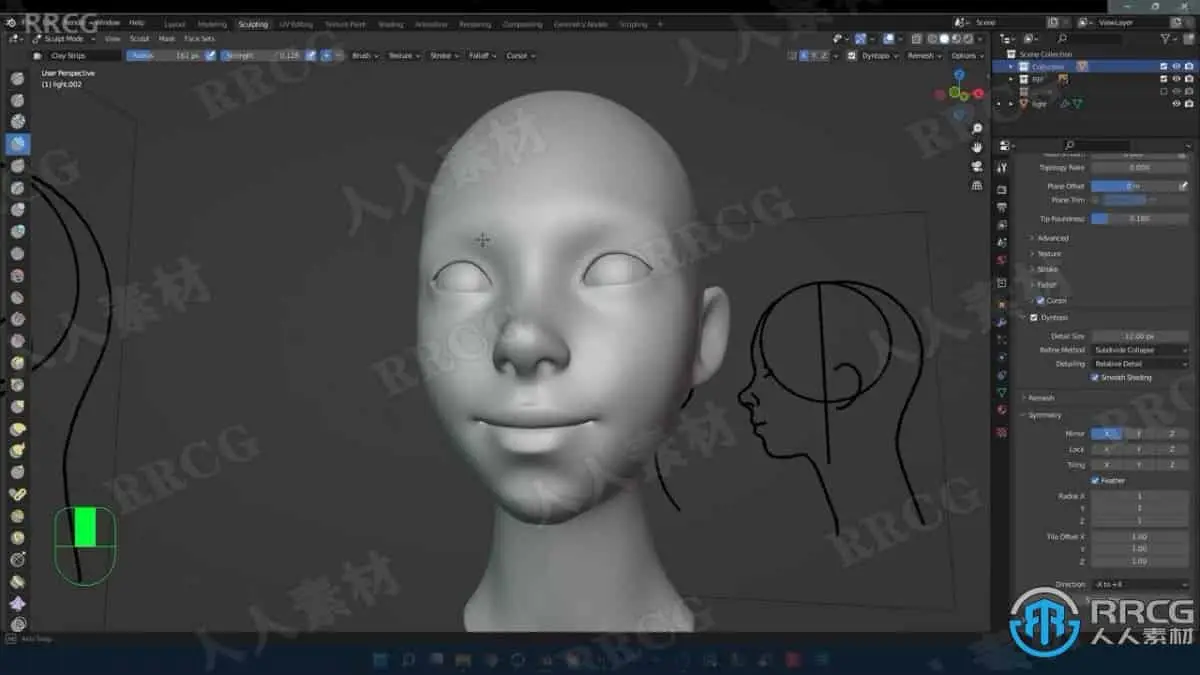Image resolution: width=1200 pixels, height=675 pixels.
Task: Open the Texture dropdown in header
Action: (402, 56)
